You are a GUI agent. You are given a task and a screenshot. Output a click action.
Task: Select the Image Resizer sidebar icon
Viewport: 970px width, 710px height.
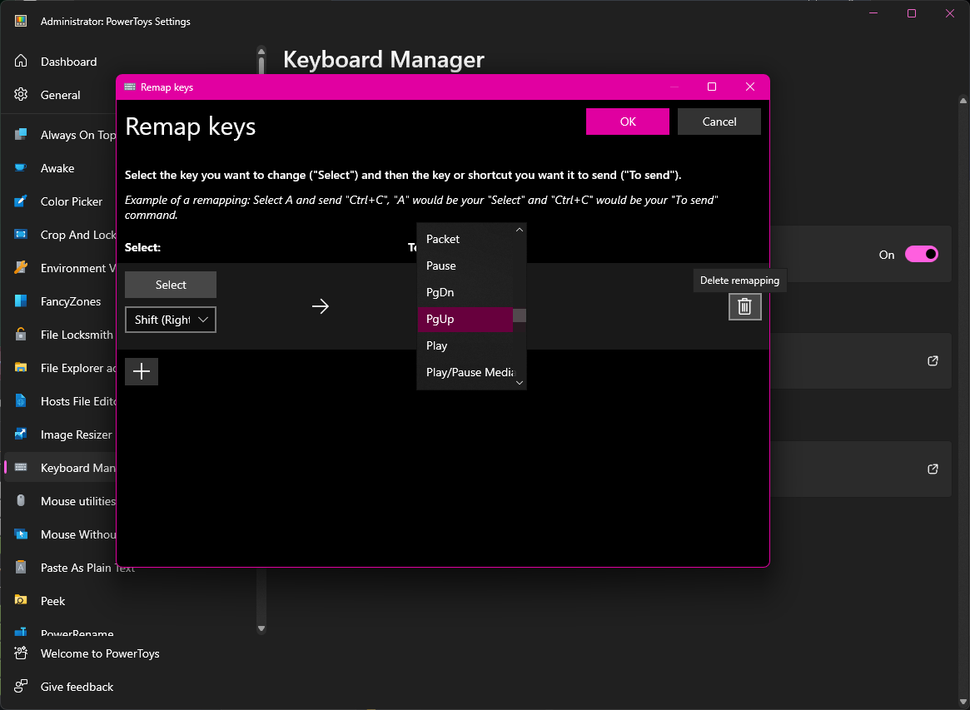[20, 434]
